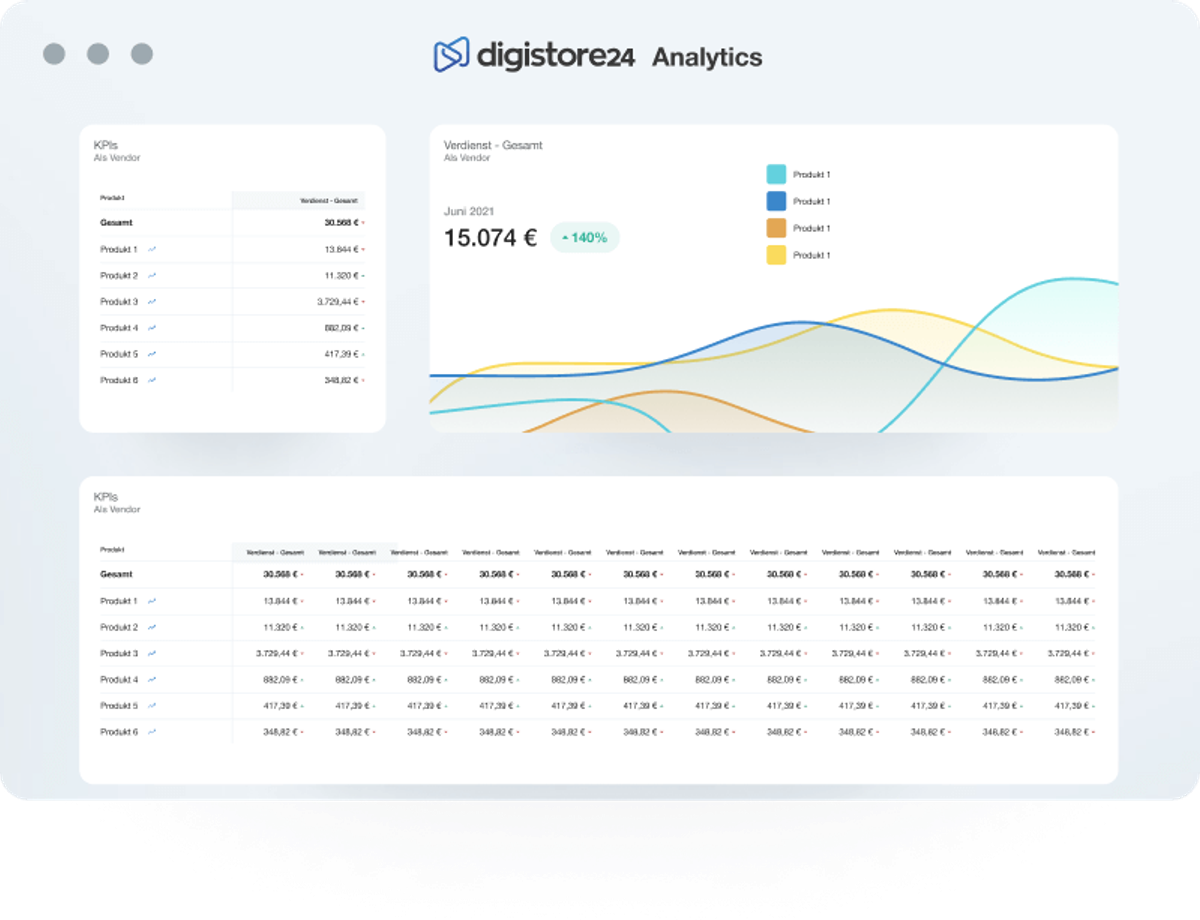Open Produkt 3 trend icon in small KPIs card
This screenshot has width=1200, height=920.
(152, 301)
